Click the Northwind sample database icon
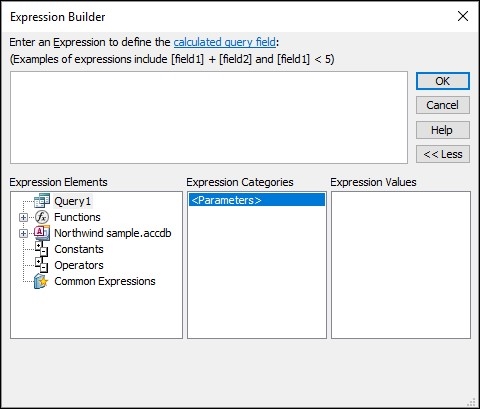 (x=42, y=233)
